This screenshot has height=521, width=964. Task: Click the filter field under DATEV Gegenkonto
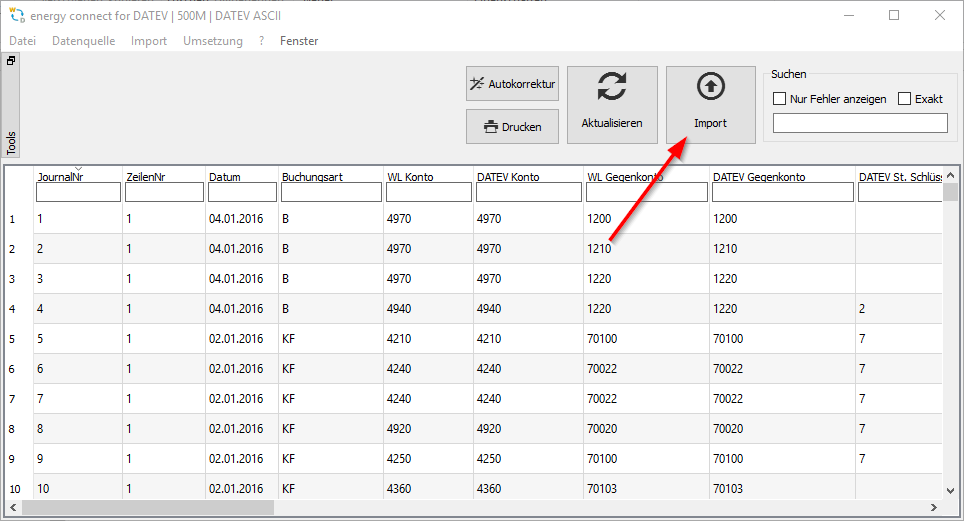tap(783, 193)
